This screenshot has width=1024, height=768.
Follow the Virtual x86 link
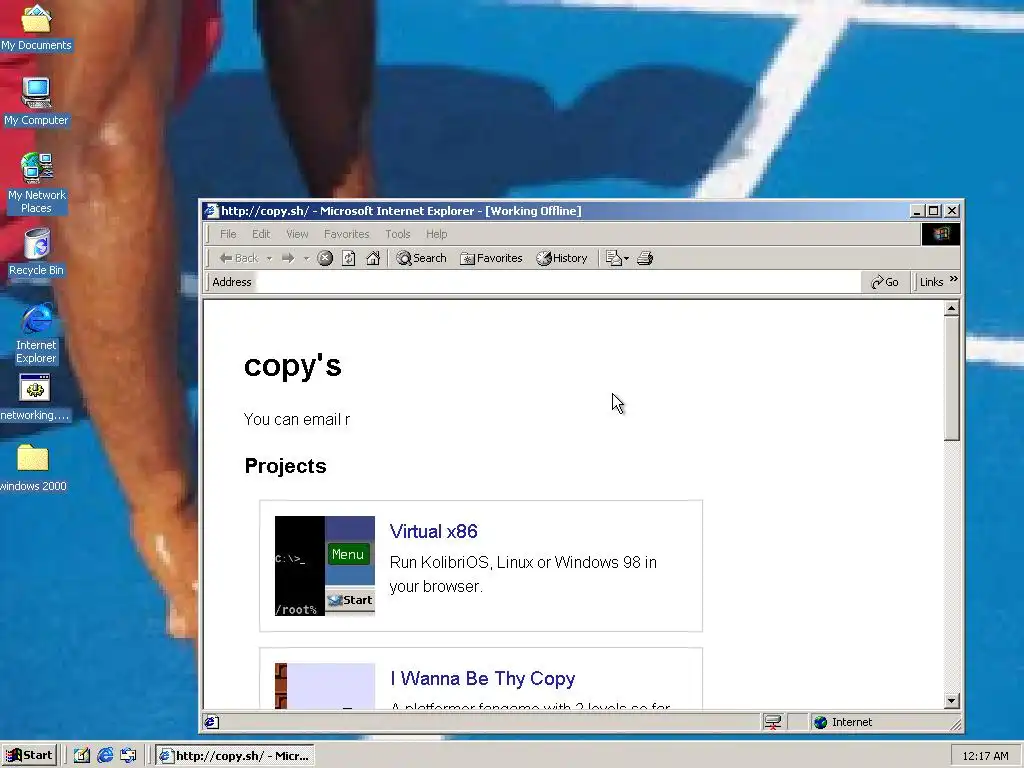[x=434, y=532]
